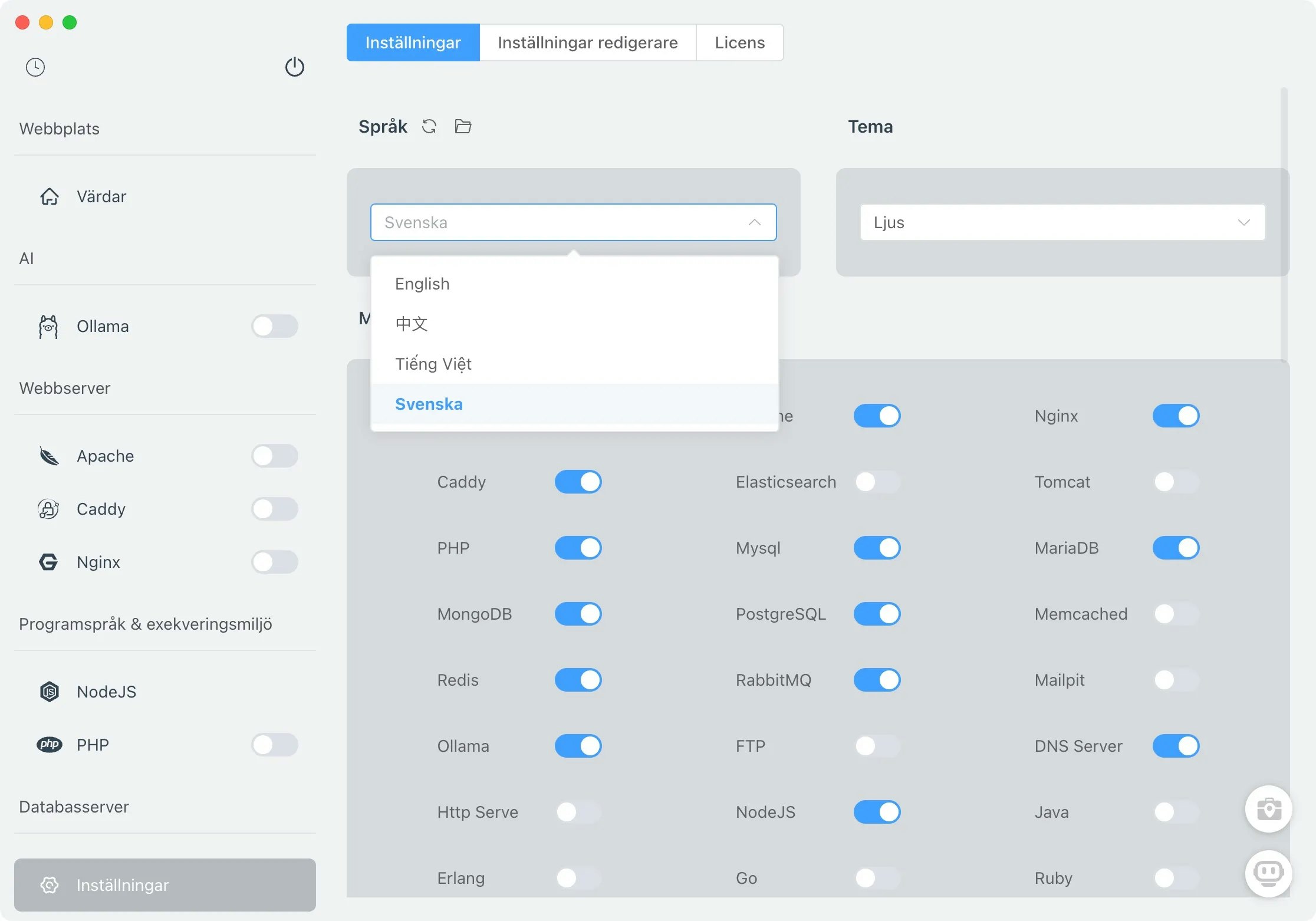Enable the Mailpit module toggle
Image resolution: width=1316 pixels, height=921 pixels.
tap(1176, 680)
